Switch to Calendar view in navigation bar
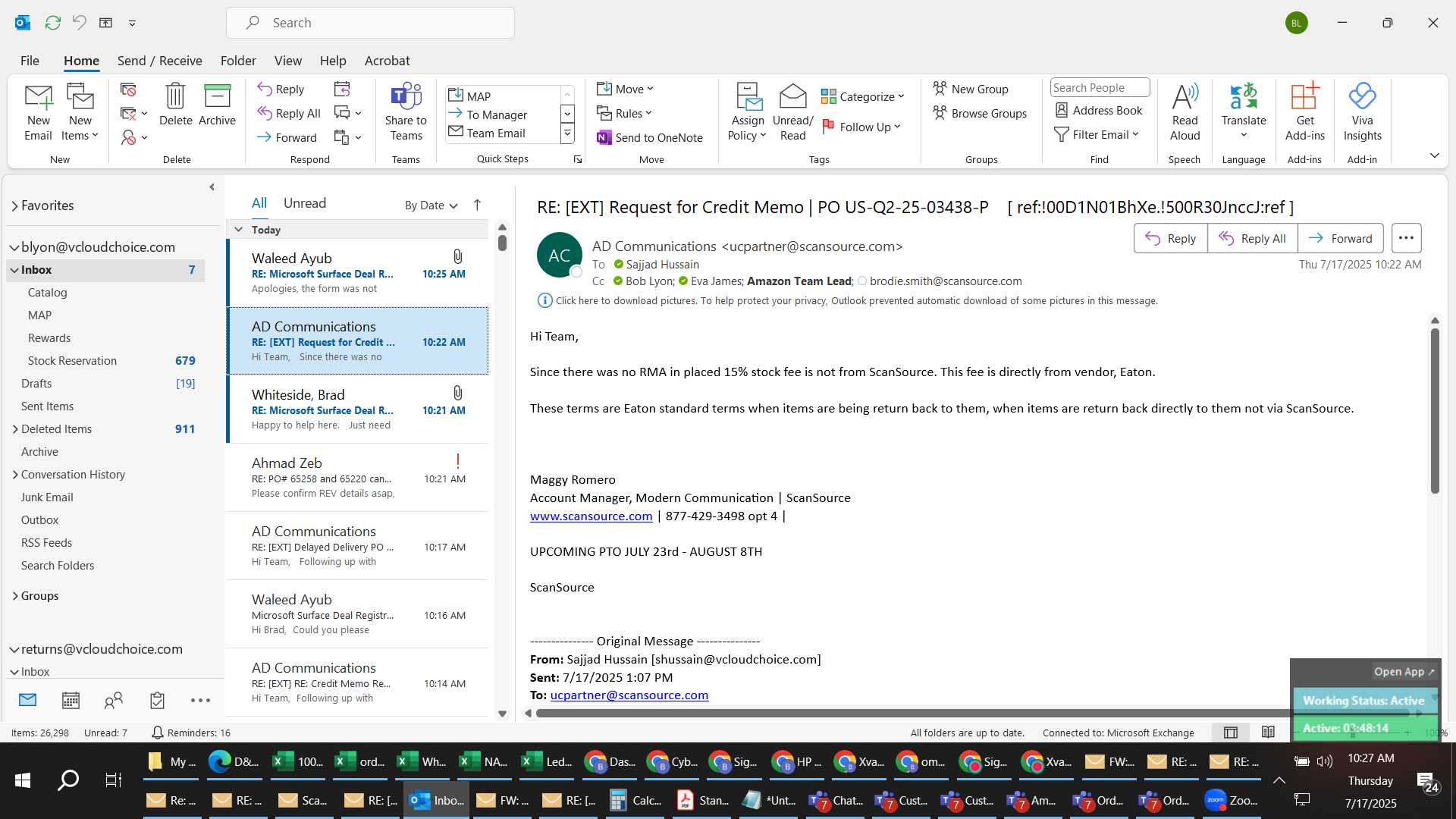The image size is (1456, 819). (x=71, y=700)
